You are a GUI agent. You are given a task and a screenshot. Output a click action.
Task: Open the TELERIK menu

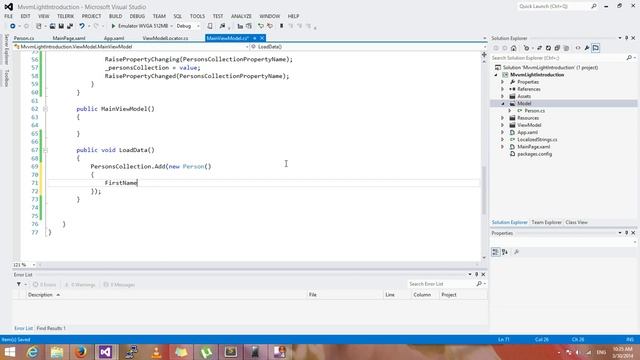point(65,16)
